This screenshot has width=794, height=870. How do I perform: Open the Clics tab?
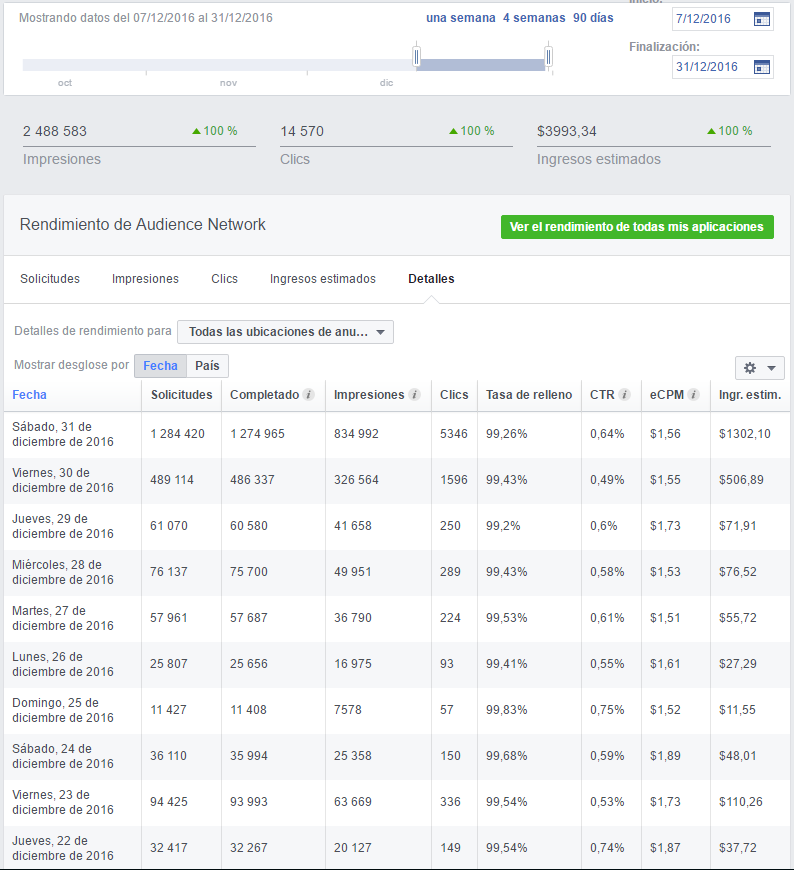click(224, 279)
